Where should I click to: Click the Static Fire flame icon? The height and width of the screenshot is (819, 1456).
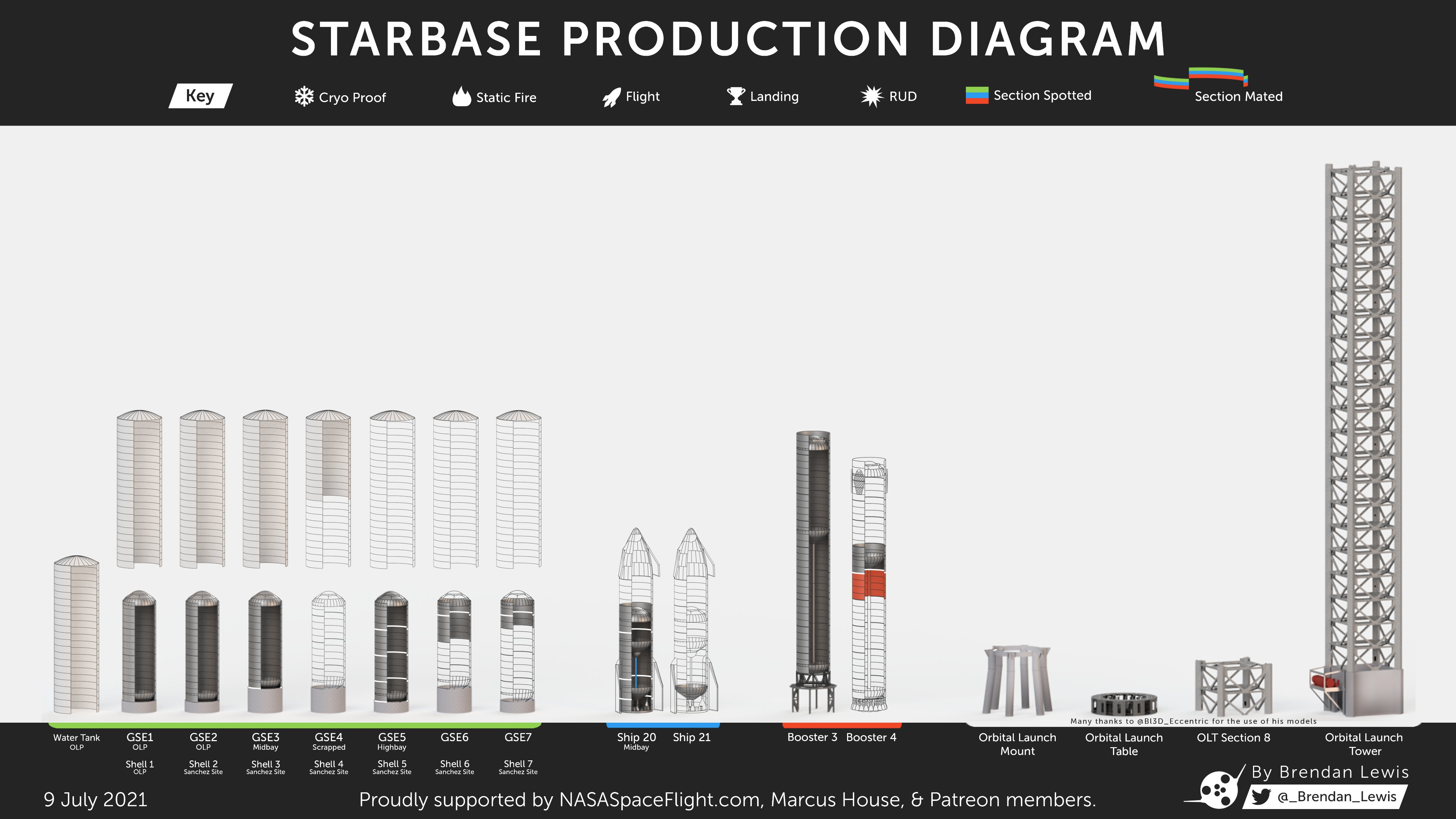[461, 97]
